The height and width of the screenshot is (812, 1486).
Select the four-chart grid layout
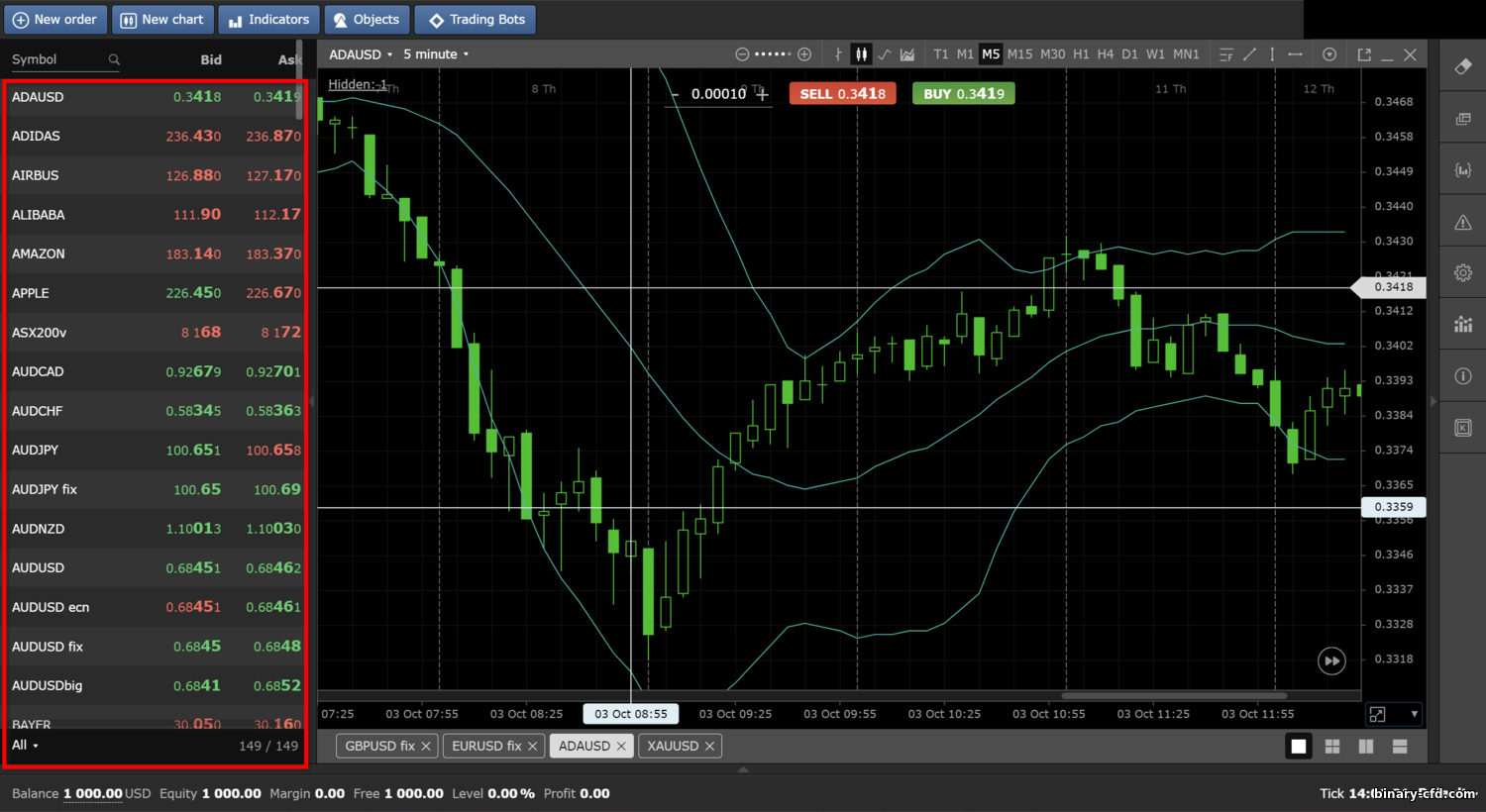click(1332, 747)
